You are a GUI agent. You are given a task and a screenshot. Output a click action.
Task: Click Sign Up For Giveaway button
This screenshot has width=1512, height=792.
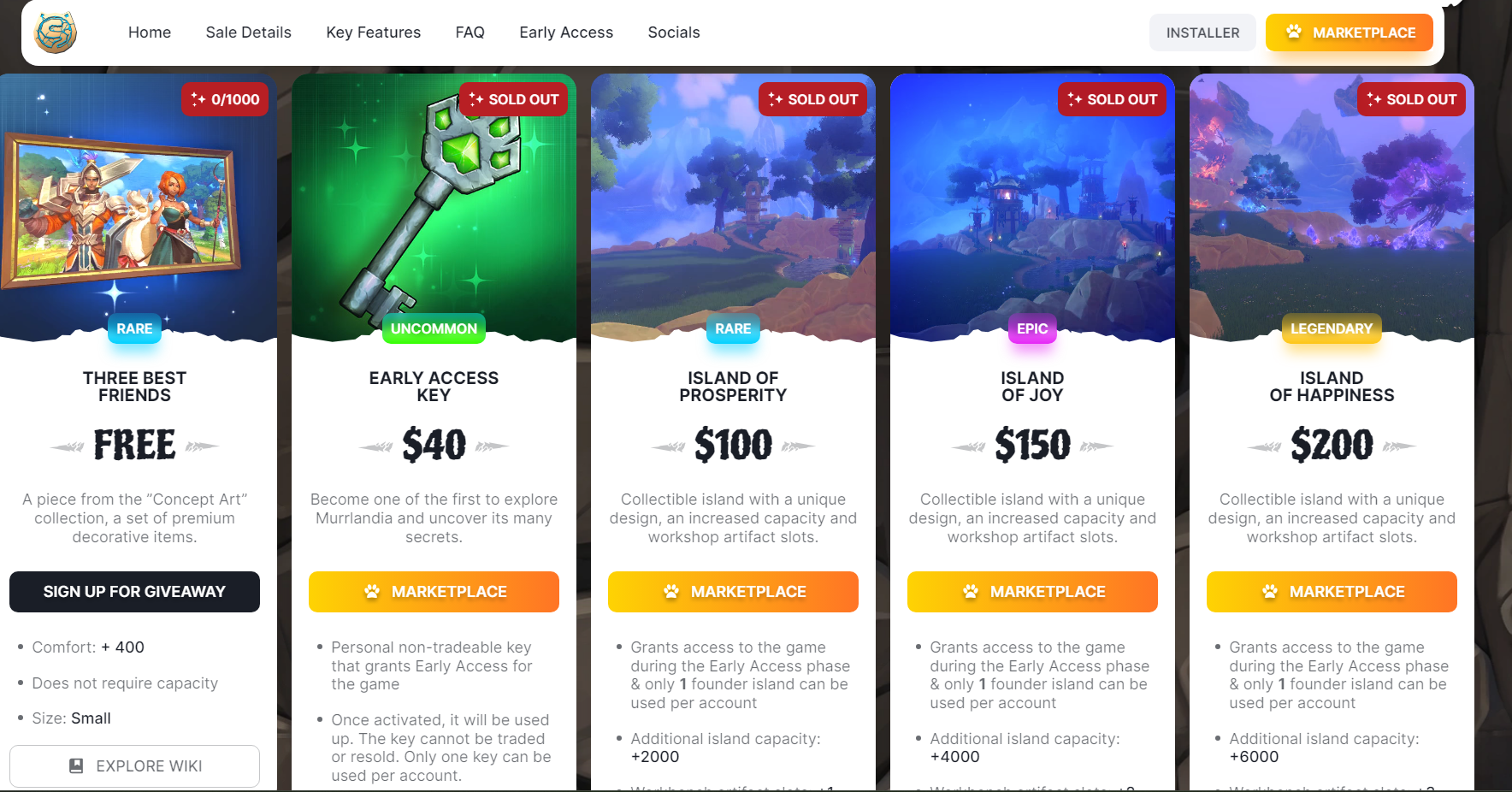click(134, 592)
